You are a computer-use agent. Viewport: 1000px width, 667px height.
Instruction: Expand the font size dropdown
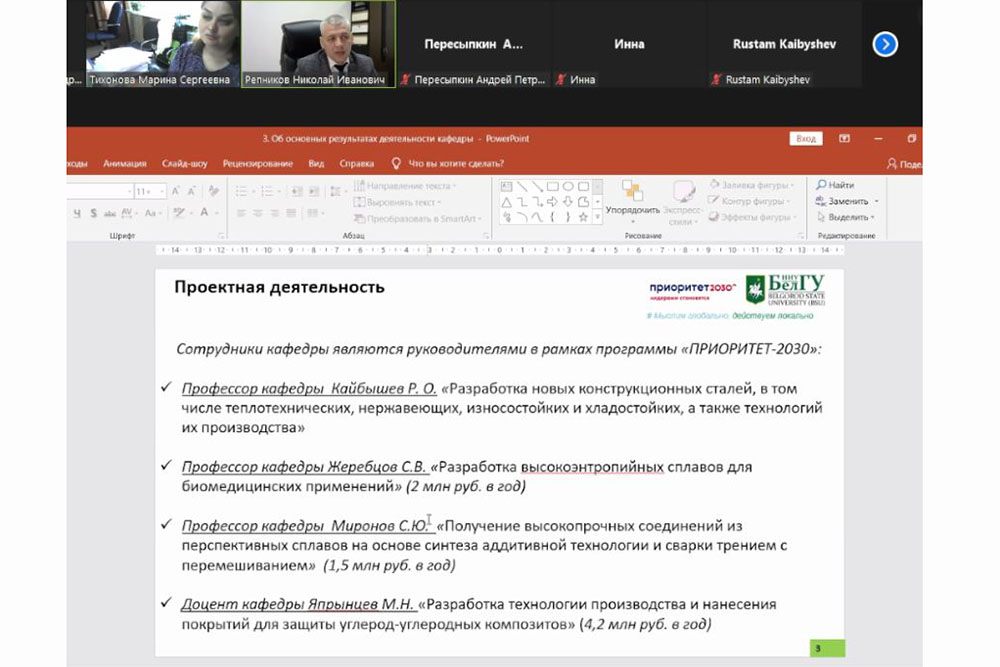point(161,191)
